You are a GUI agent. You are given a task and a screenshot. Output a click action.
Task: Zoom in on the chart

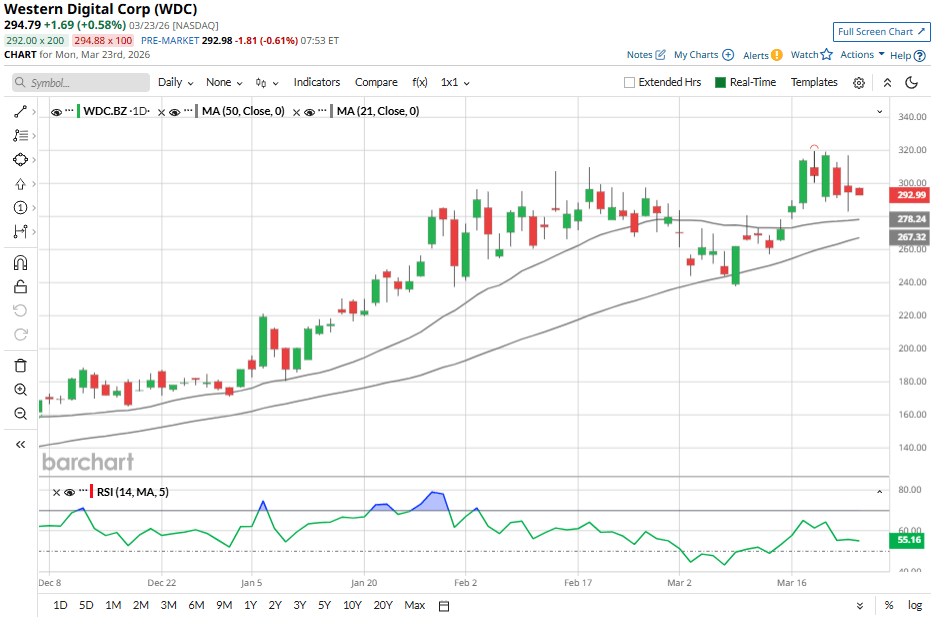(x=20, y=389)
